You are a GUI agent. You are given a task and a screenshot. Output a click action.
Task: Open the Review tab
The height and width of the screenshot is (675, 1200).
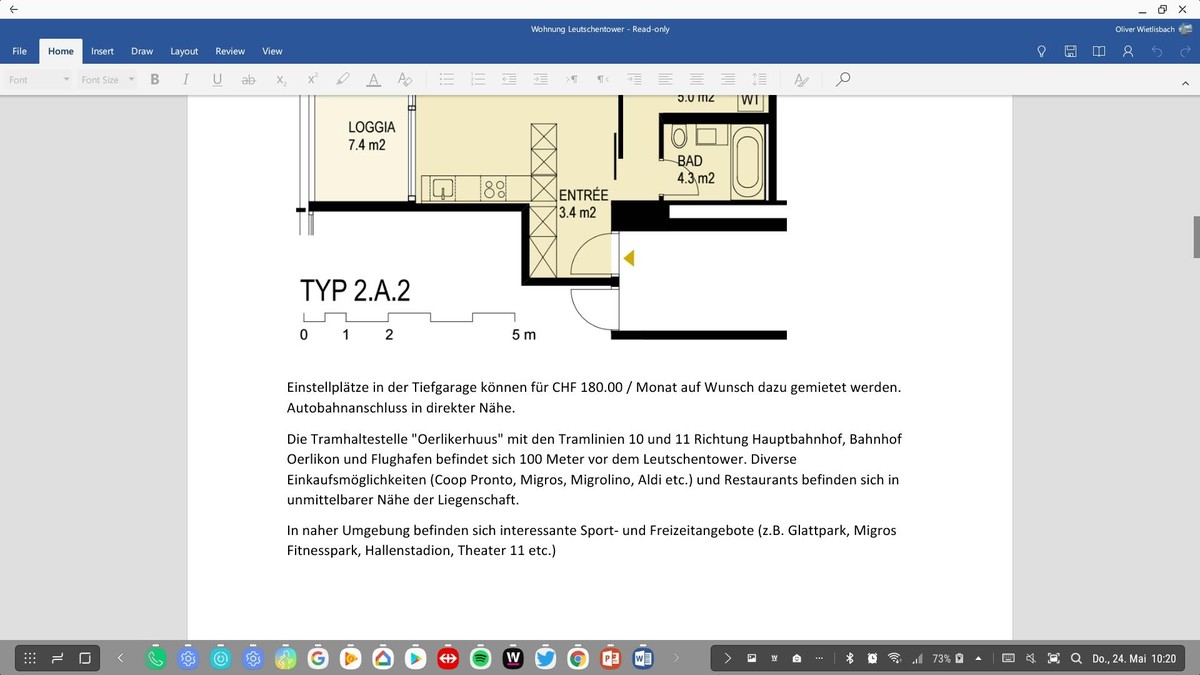coord(230,51)
